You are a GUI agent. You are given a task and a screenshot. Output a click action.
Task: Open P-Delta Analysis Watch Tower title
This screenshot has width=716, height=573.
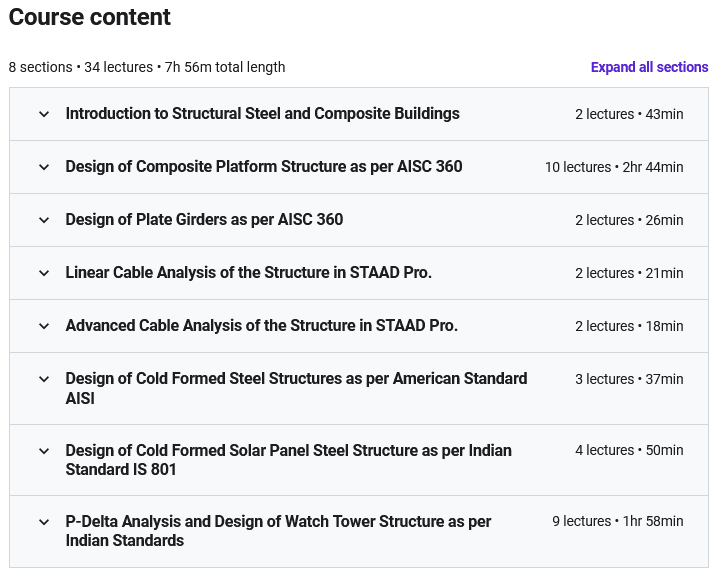(x=278, y=531)
